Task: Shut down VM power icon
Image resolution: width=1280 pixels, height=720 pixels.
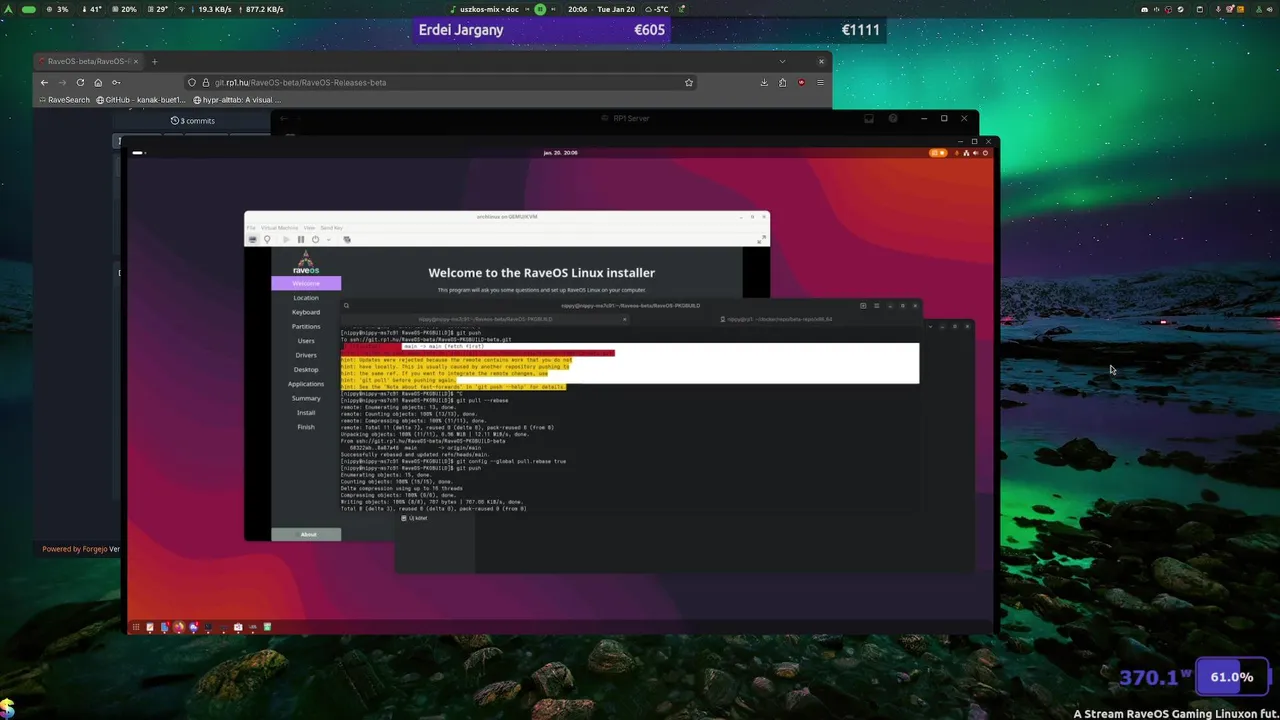Action: [315, 239]
